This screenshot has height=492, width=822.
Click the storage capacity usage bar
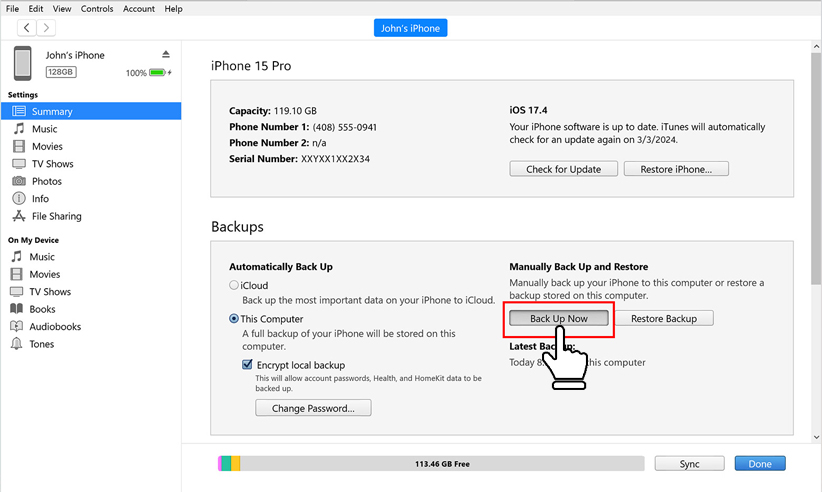coord(431,464)
